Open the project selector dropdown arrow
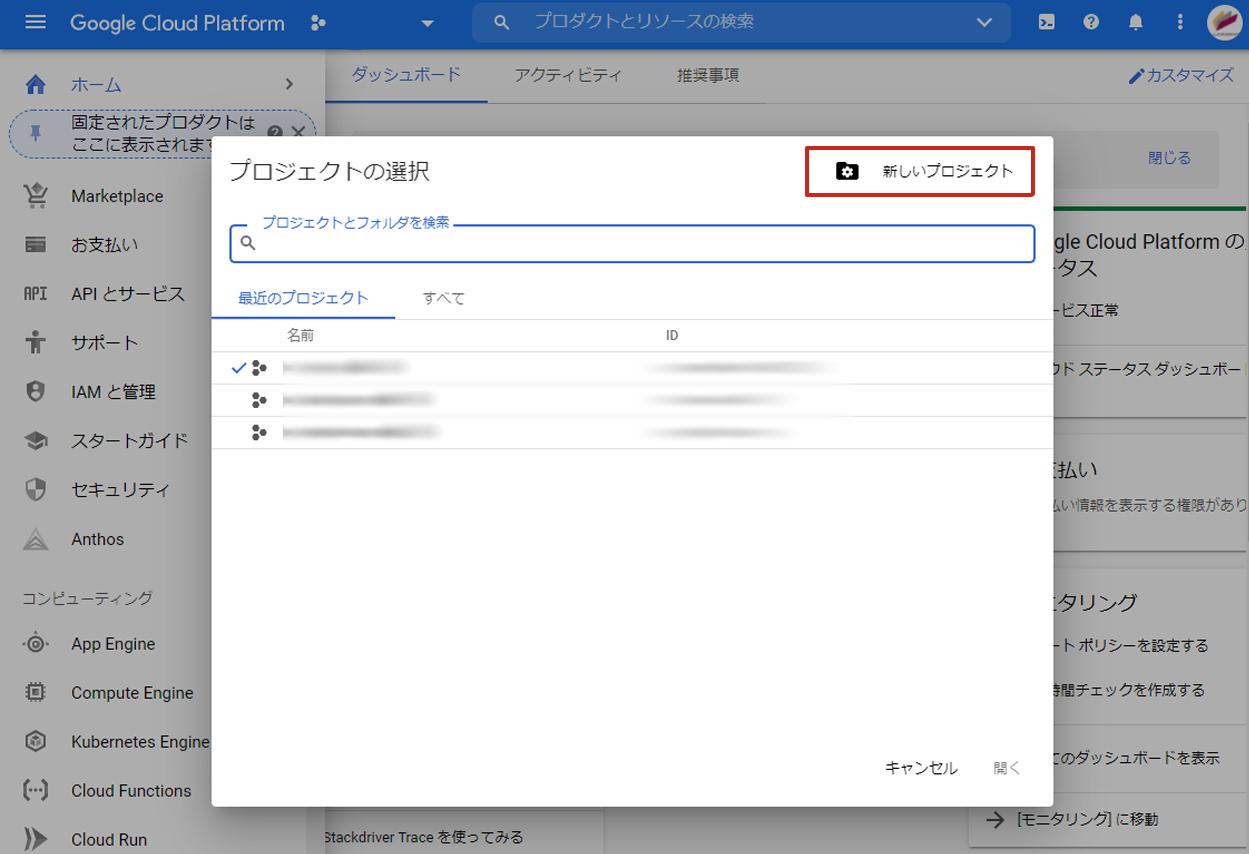This screenshot has height=854, width=1249. (x=428, y=24)
